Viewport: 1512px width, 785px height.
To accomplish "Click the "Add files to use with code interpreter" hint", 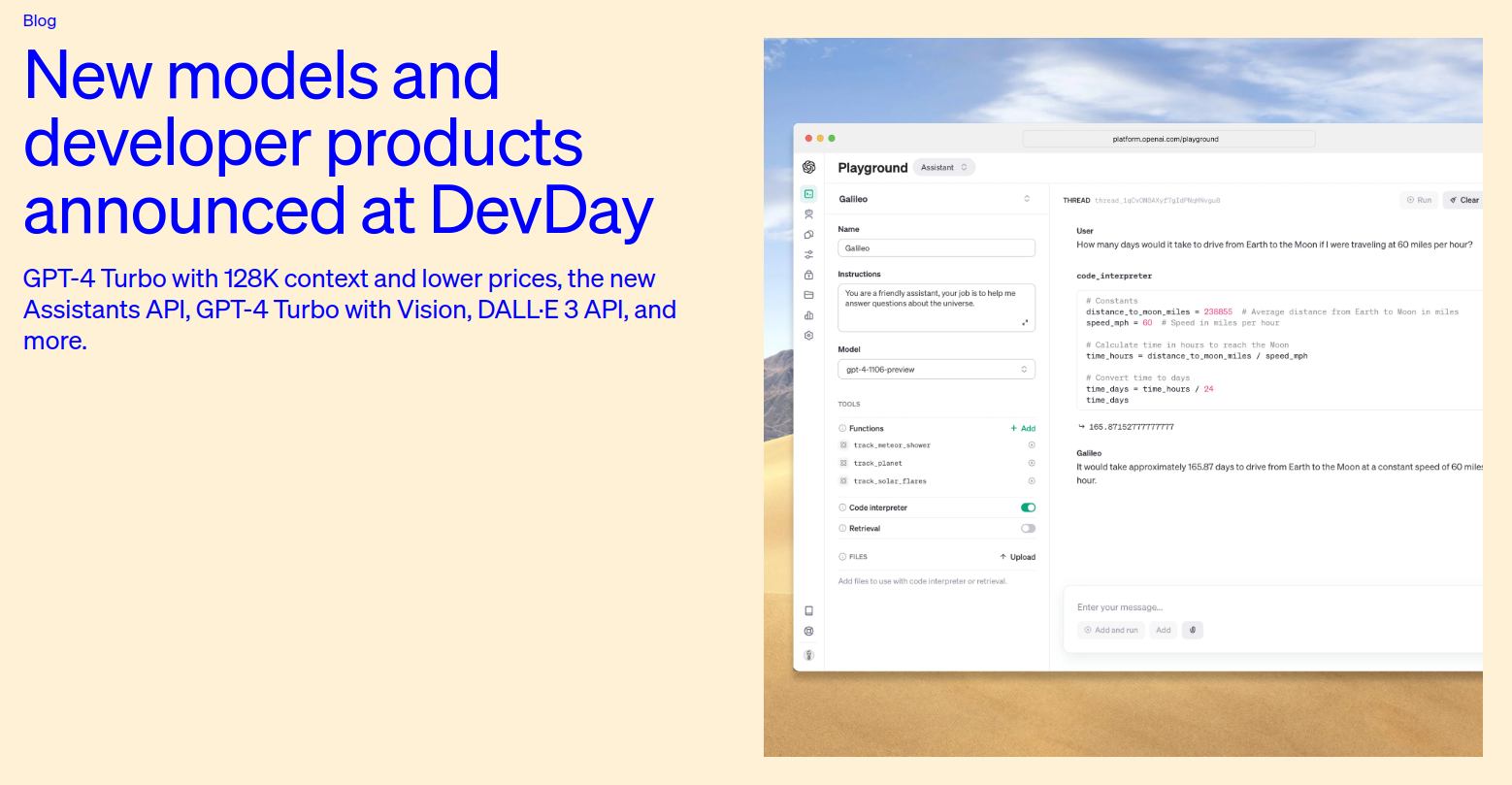I will point(922,581).
